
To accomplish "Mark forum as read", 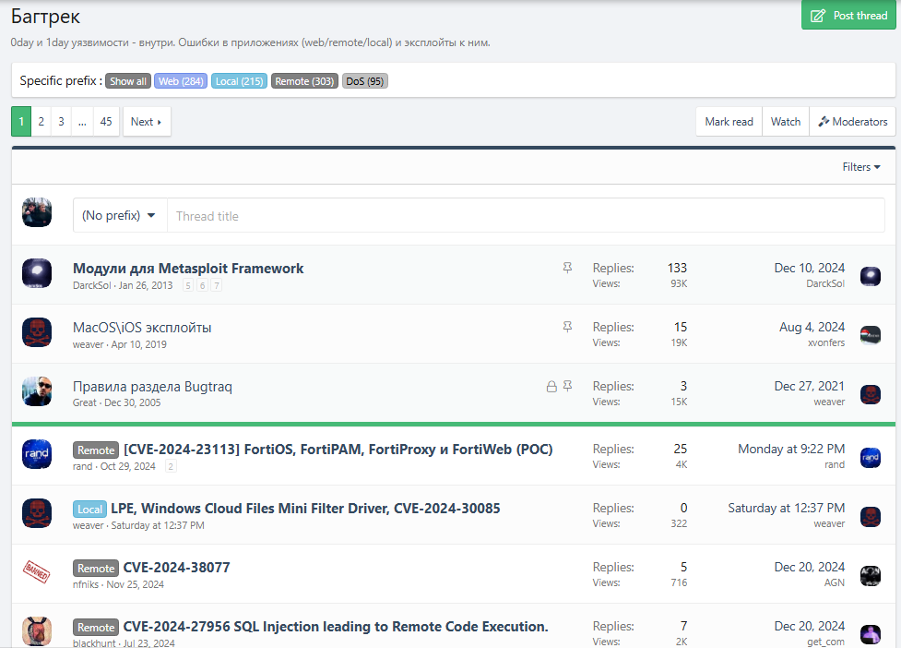I will [729, 121].
